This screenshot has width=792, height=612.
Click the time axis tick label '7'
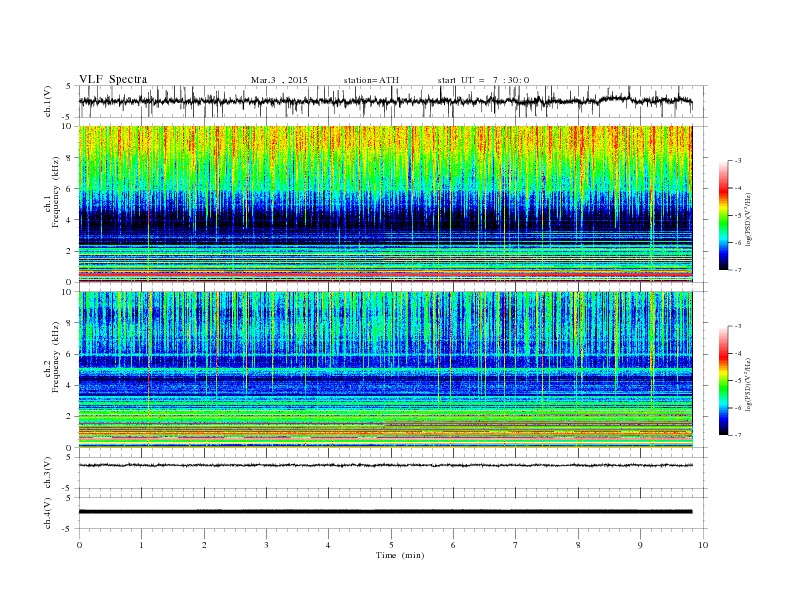tap(516, 545)
